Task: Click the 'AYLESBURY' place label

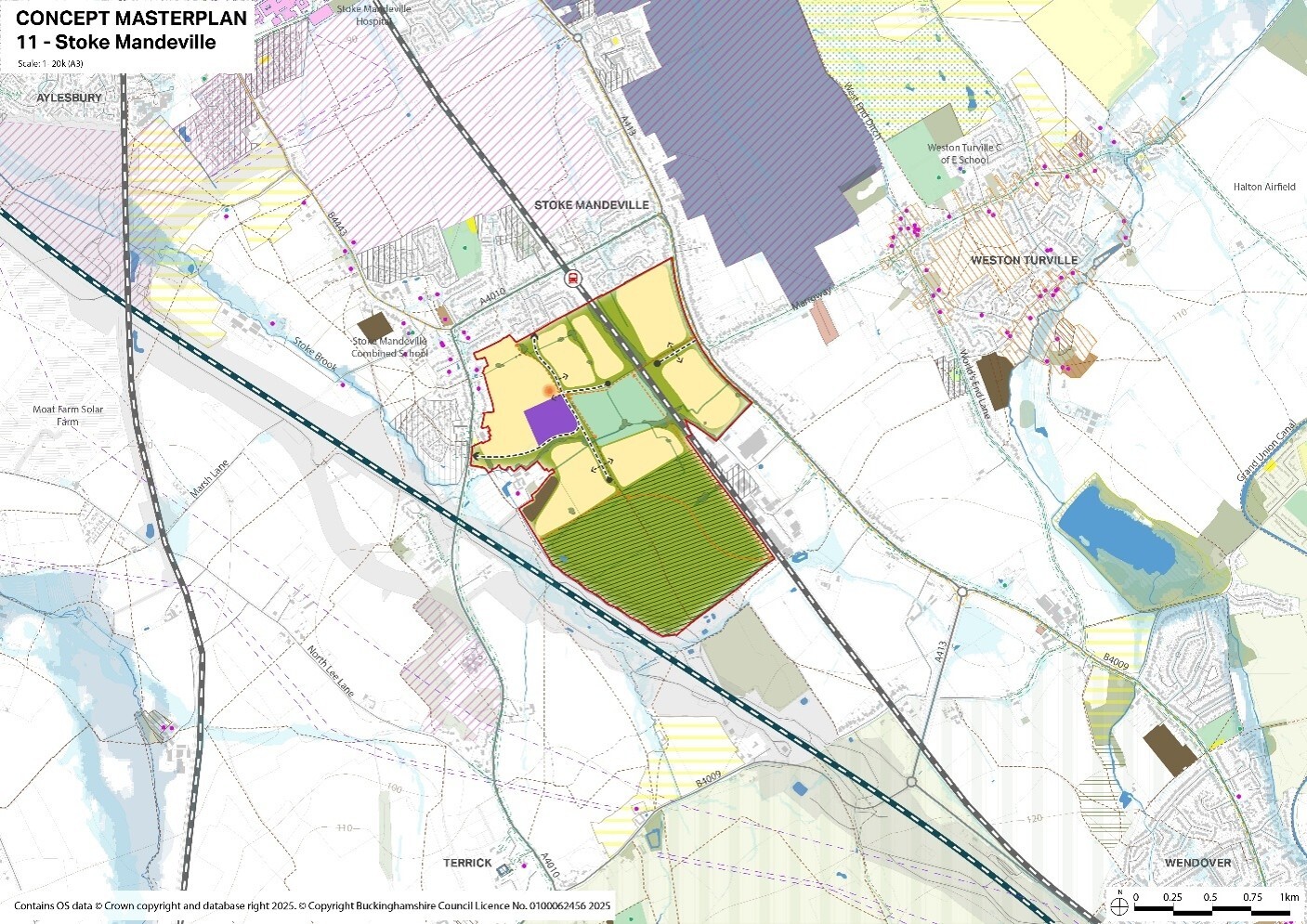Action: coord(70,98)
